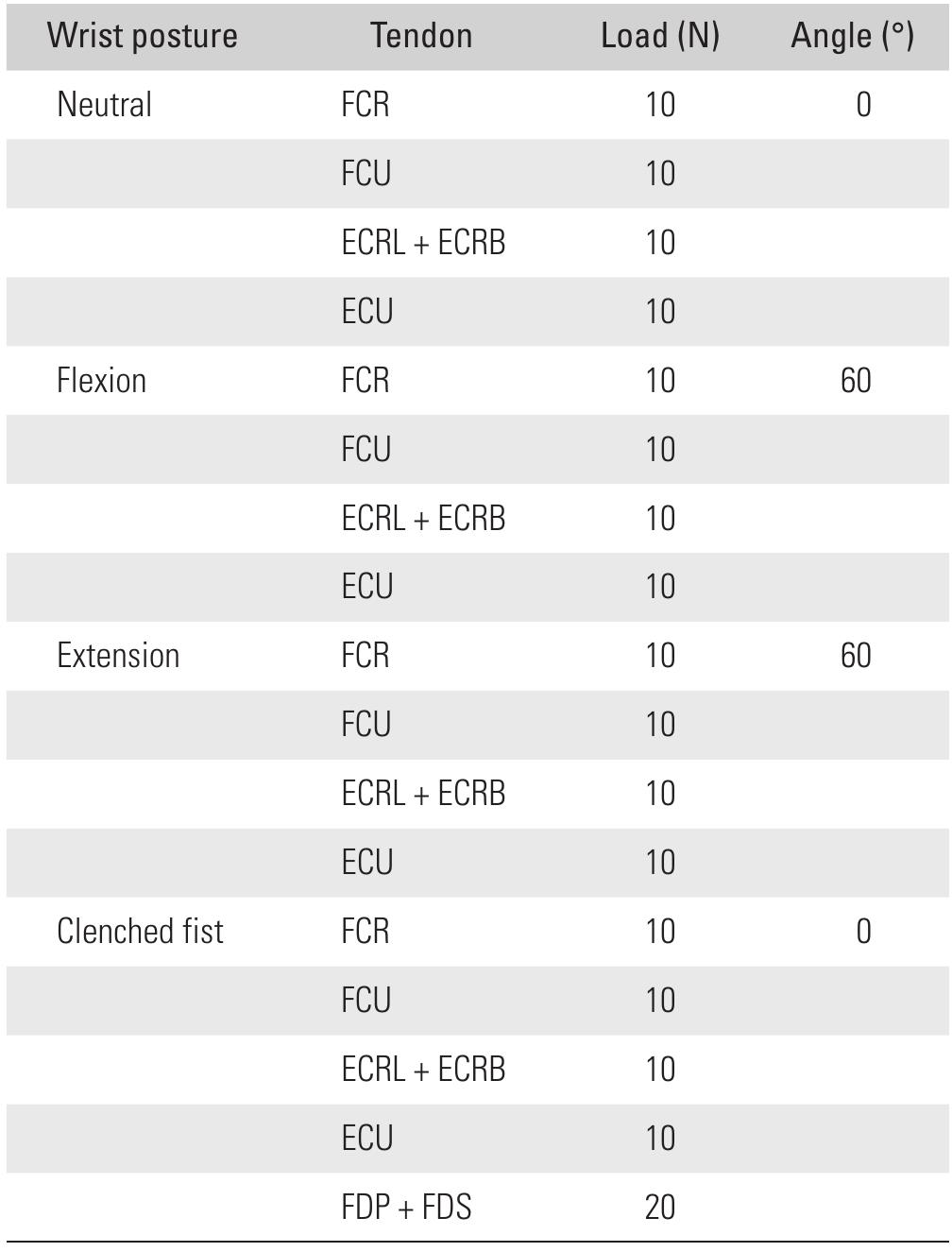Screen dimensions: 952x1252
Task: Select the "Angle (°)" column header
Action: [x=852, y=36]
